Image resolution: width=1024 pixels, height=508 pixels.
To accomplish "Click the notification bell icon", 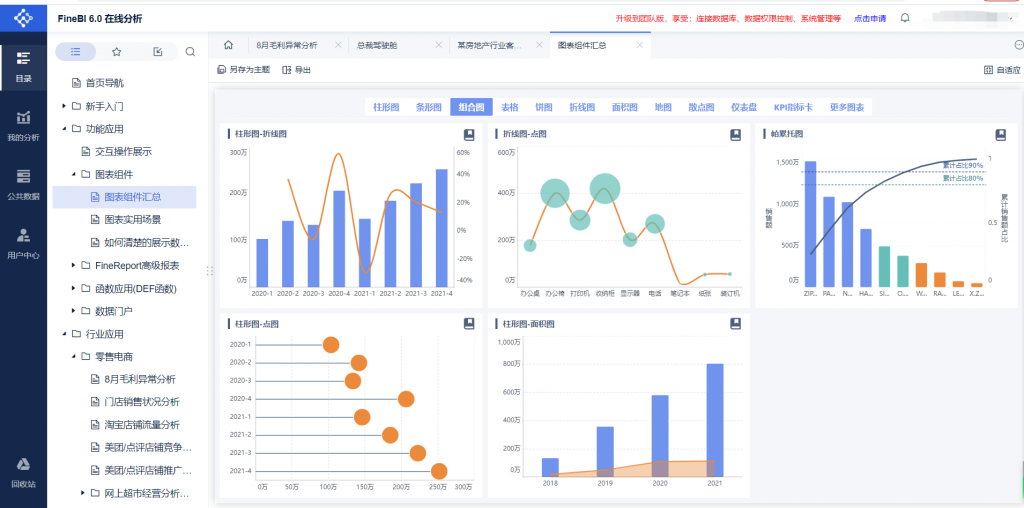I will click(x=905, y=18).
